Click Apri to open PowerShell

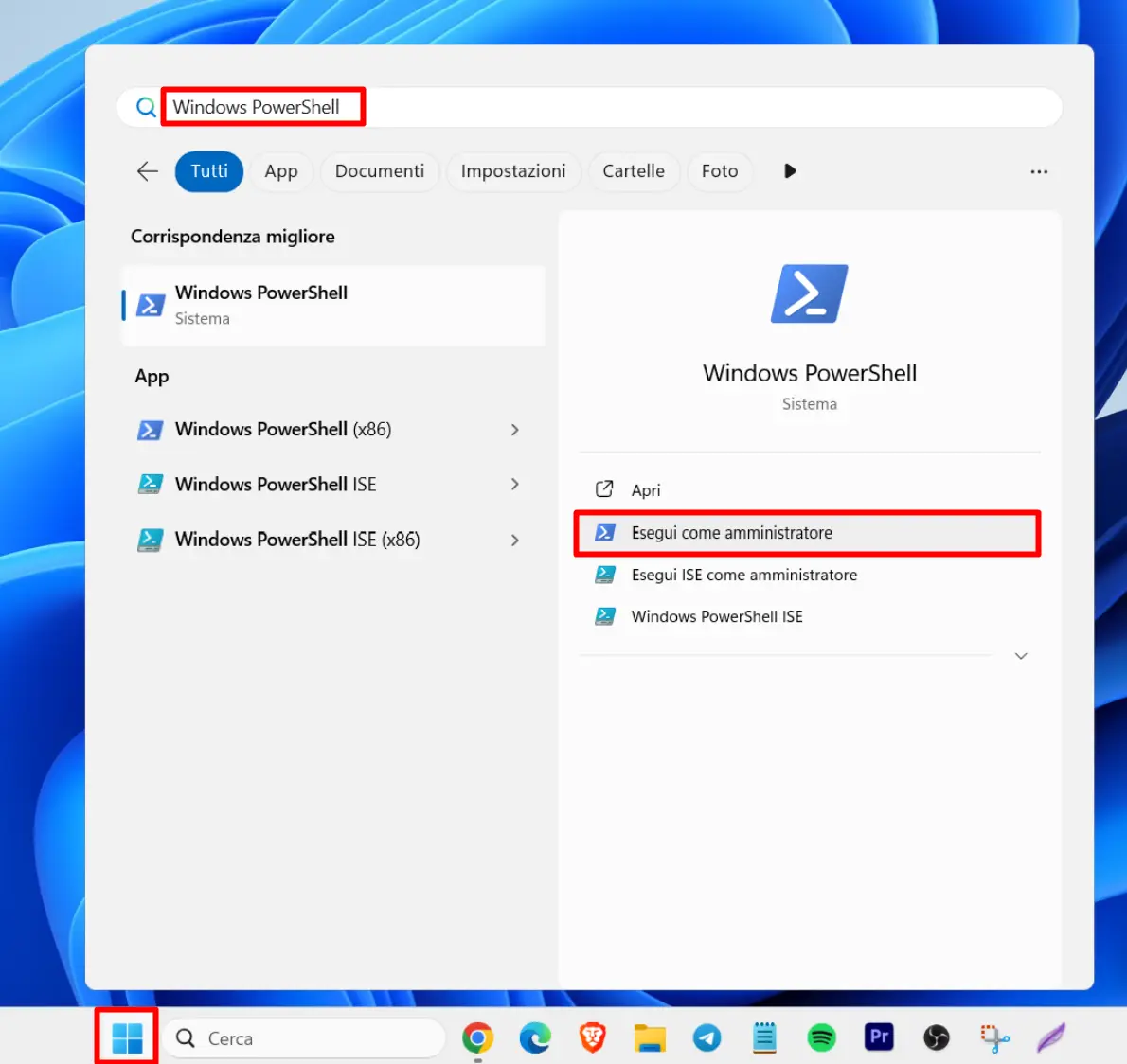(x=810, y=490)
